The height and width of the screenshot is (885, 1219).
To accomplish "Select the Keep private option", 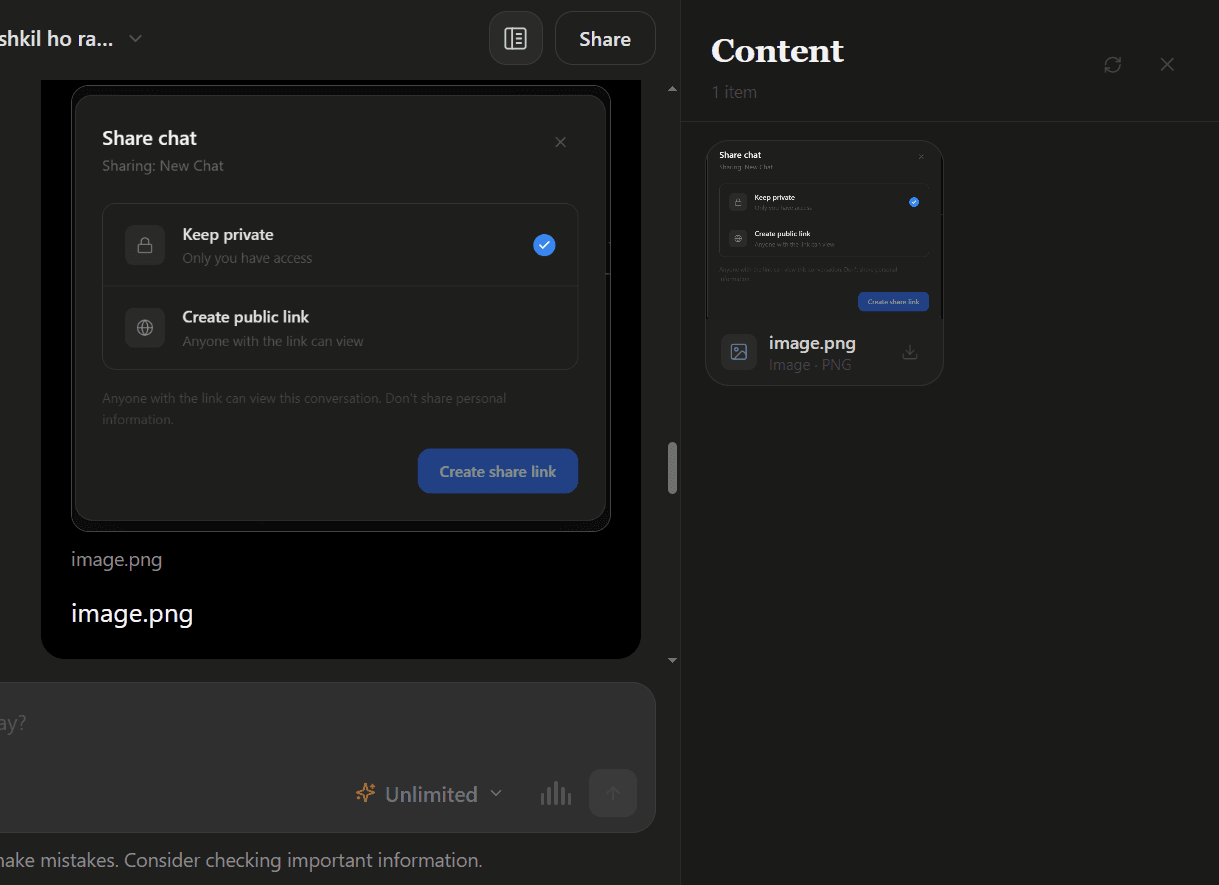I will (340, 245).
